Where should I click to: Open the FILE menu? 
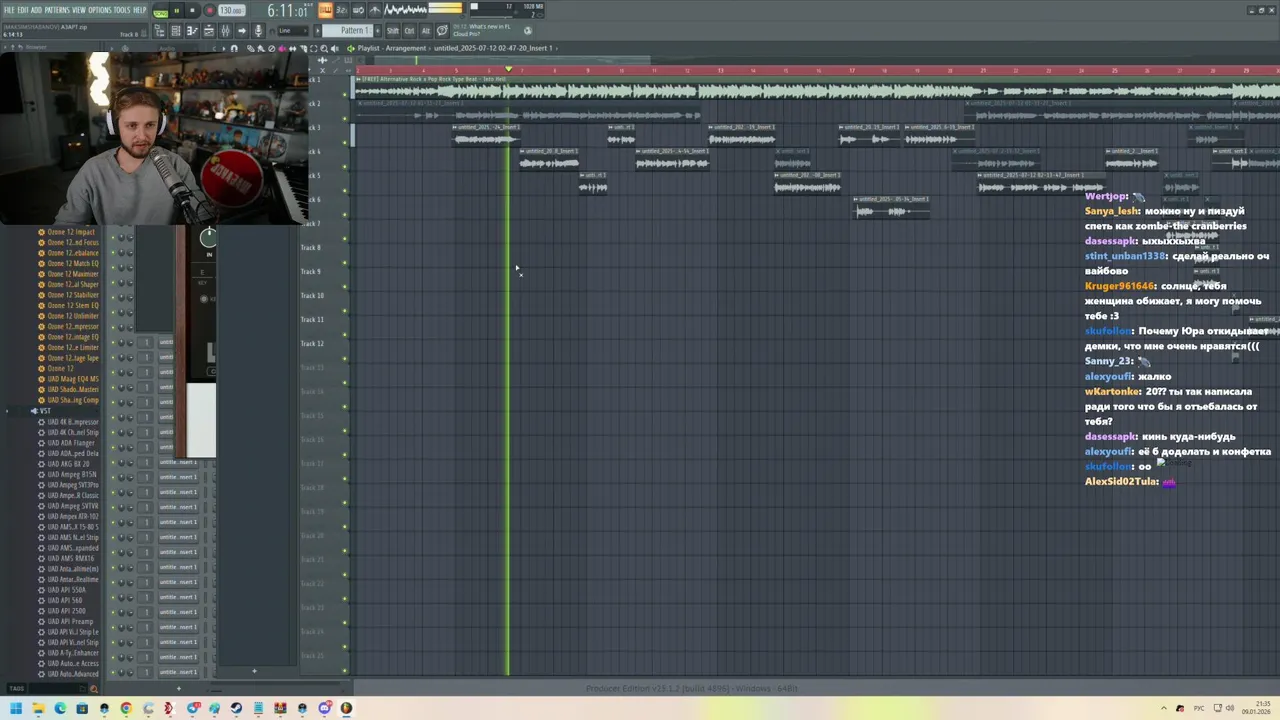click(9, 10)
